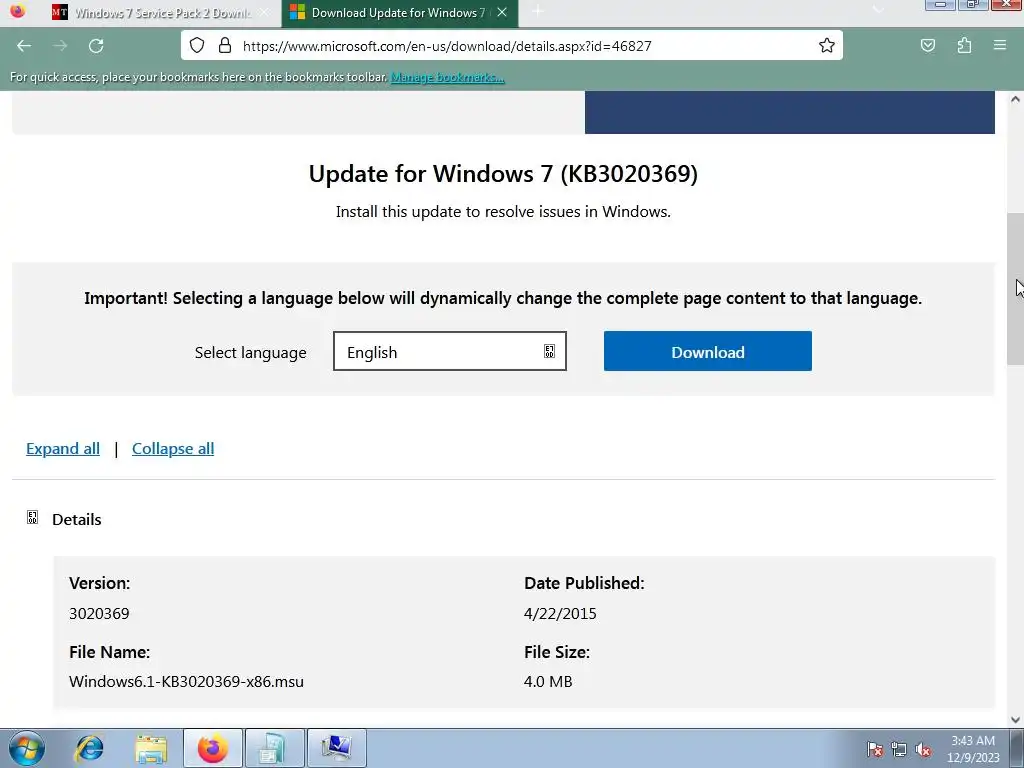Image resolution: width=1024 pixels, height=768 pixels.
Task: Bookmark this page with the star
Action: (x=827, y=45)
